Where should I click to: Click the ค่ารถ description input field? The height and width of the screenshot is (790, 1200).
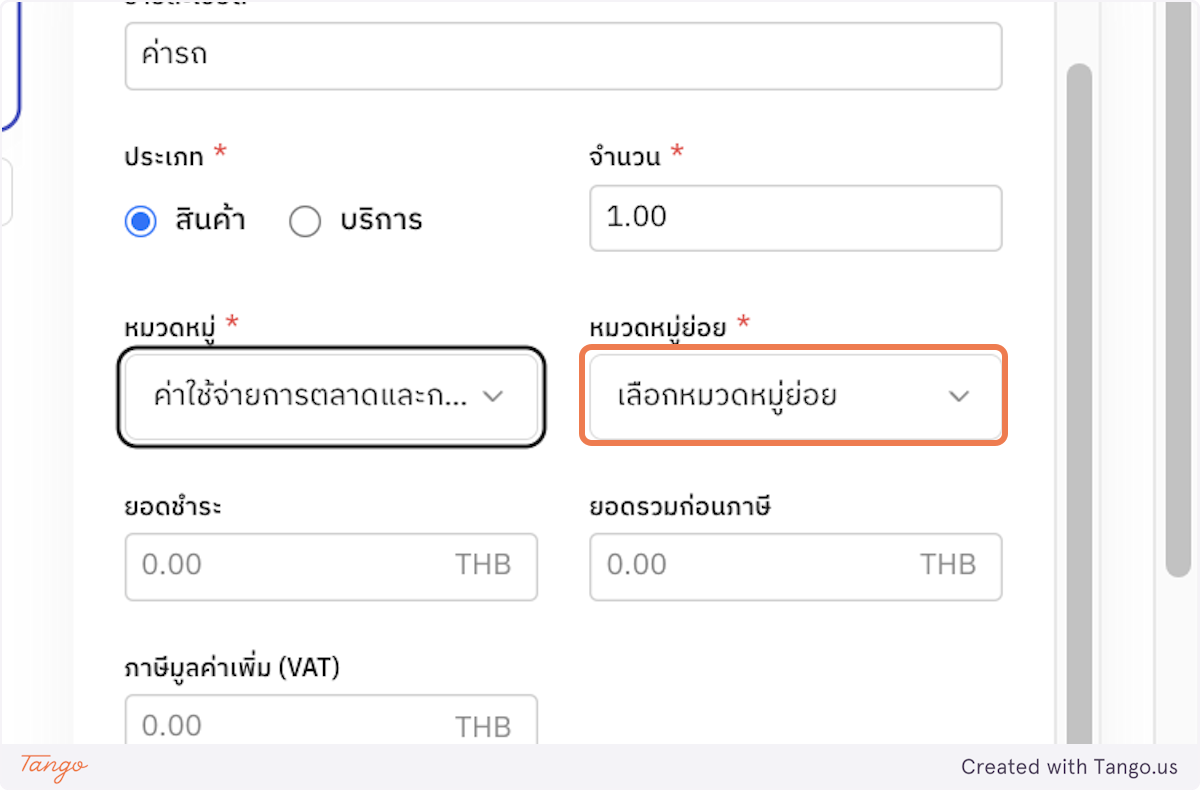pos(563,56)
